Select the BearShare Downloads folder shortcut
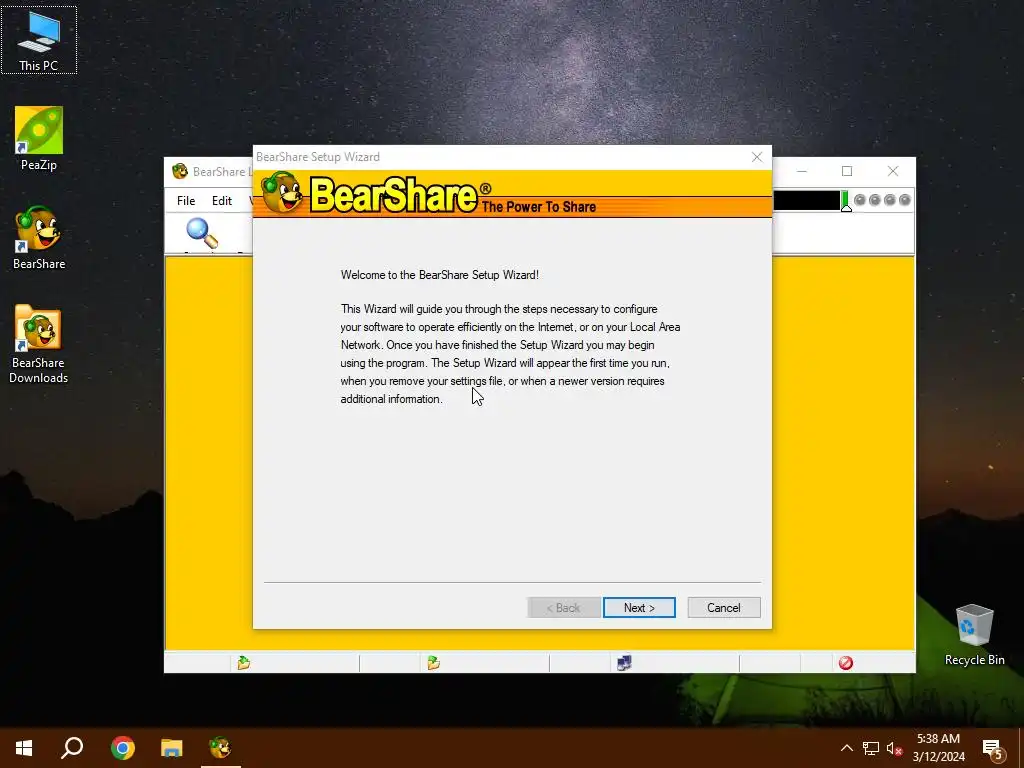 click(x=39, y=344)
